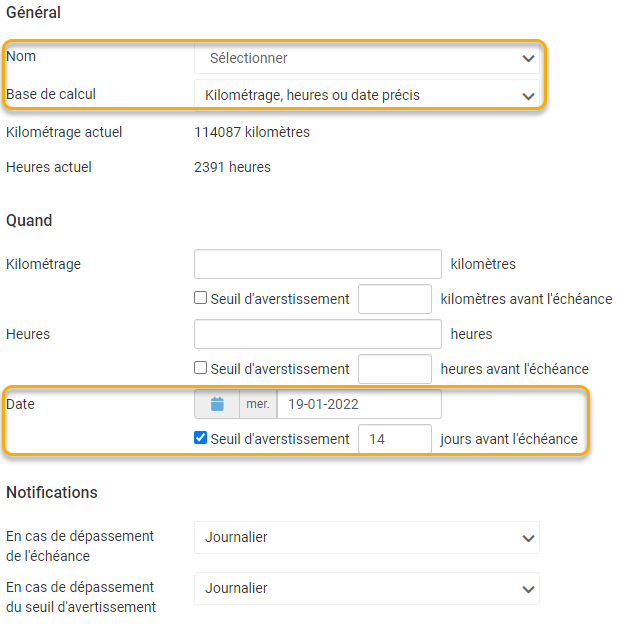Uncheck the jours avant l'échéance warning checkbox
The height and width of the screenshot is (626, 619).
(x=201, y=438)
